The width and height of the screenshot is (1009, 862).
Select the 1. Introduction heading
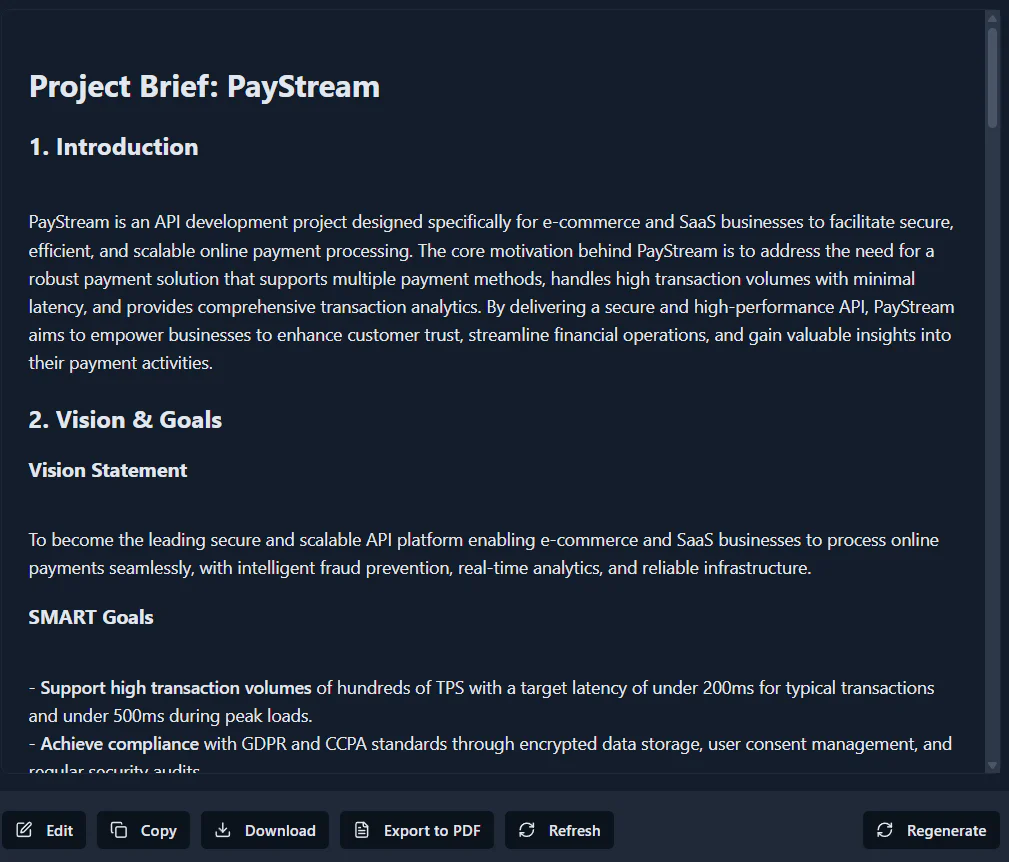[113, 147]
